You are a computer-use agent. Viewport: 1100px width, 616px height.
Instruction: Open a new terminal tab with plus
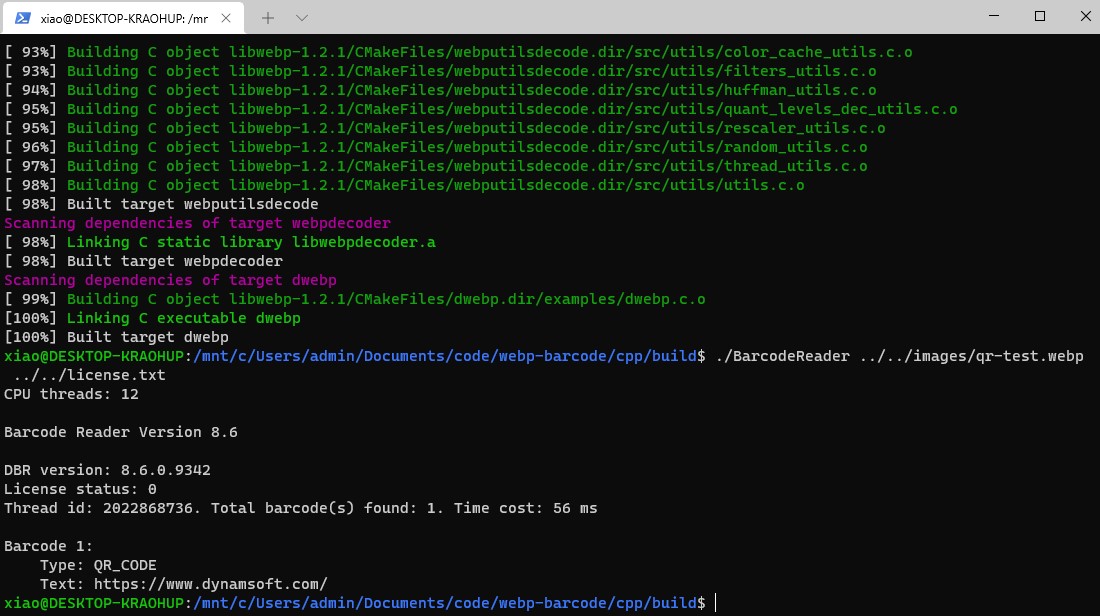[268, 17]
